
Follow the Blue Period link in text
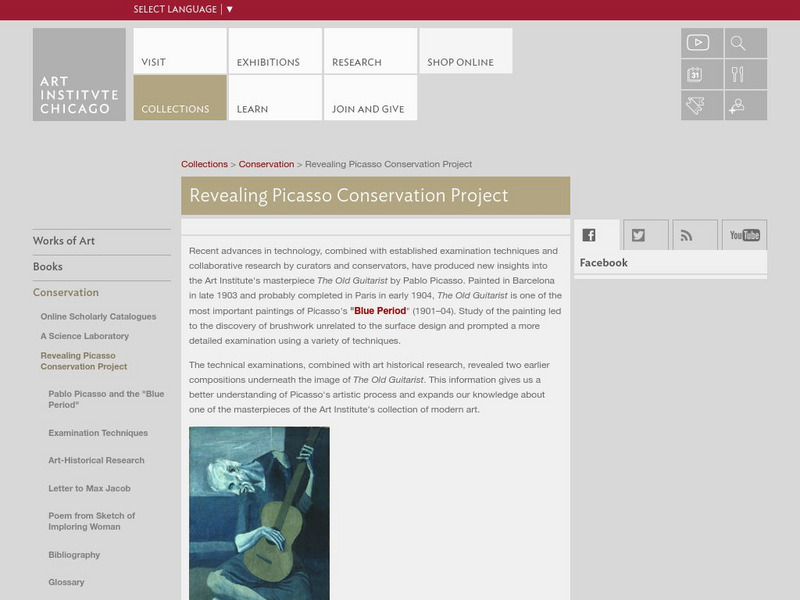coord(380,311)
